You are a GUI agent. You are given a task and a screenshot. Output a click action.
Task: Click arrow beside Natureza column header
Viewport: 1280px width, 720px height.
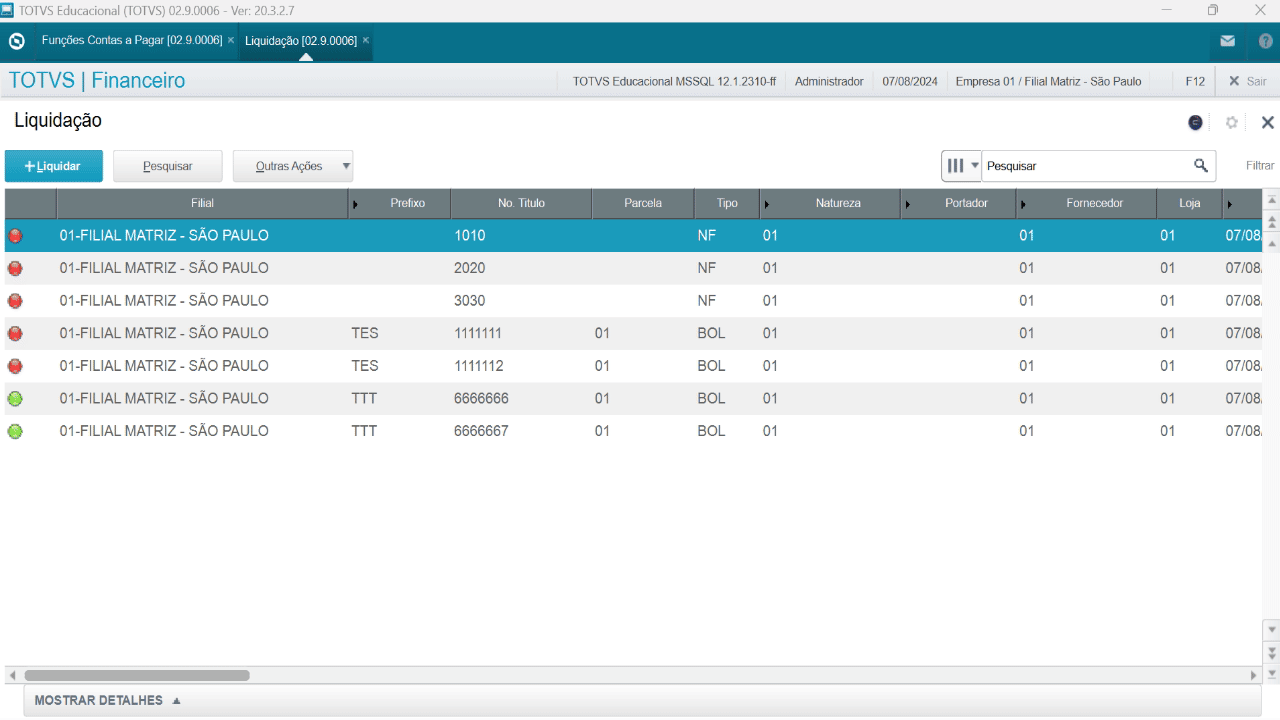(766, 204)
